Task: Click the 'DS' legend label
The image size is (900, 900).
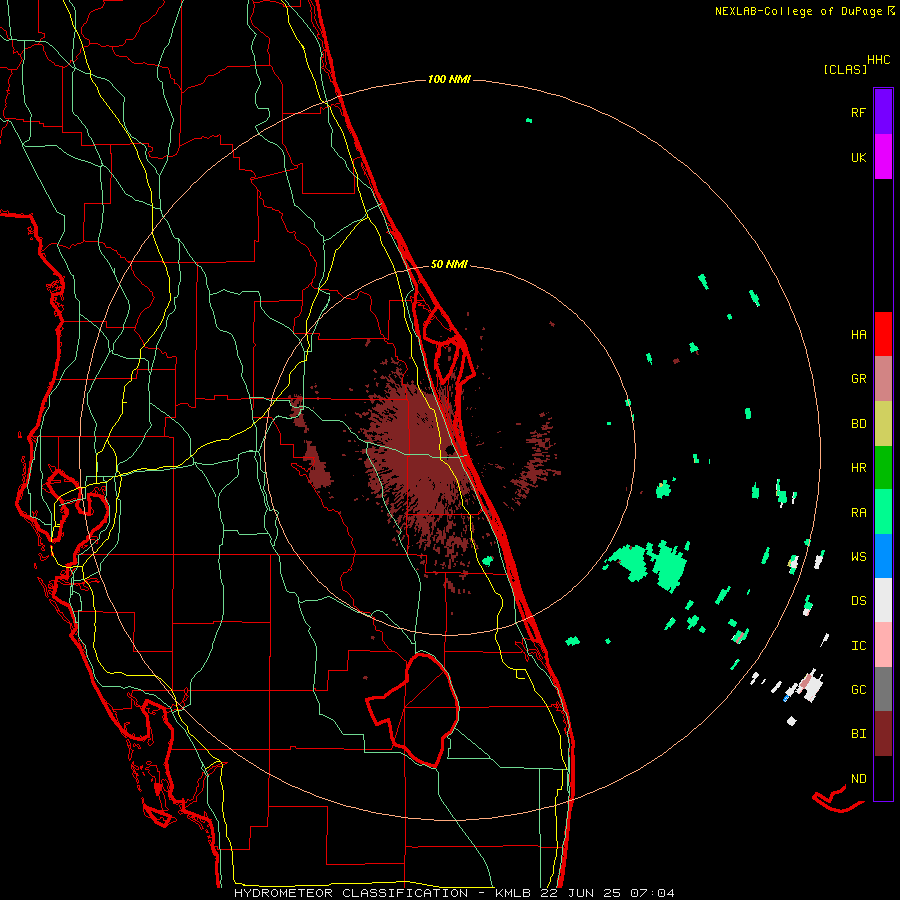Action: (x=858, y=601)
